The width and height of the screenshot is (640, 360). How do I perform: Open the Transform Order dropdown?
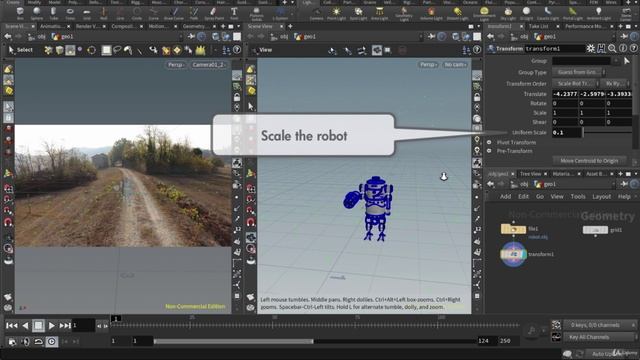click(575, 83)
